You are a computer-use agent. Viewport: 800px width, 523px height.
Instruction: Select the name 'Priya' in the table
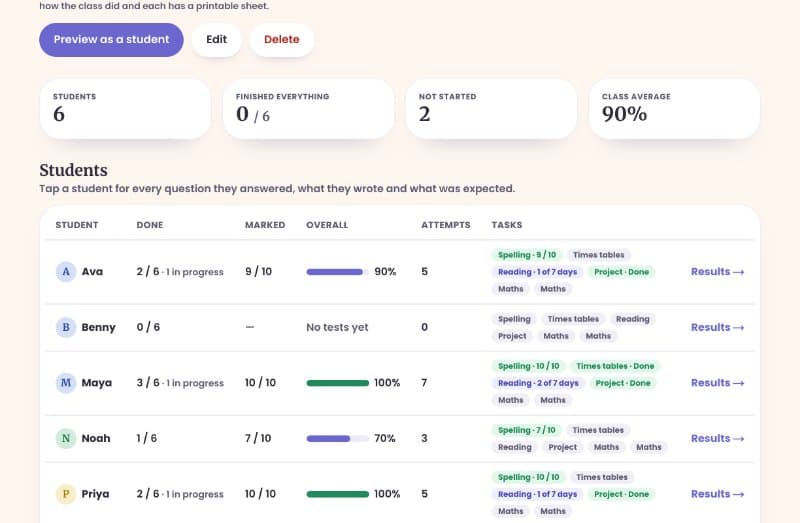coord(95,494)
